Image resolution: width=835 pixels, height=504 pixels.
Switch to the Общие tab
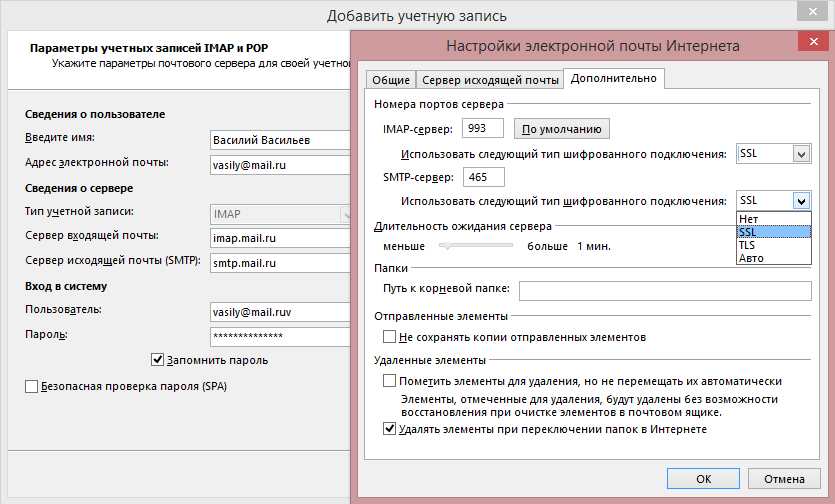[x=390, y=80]
